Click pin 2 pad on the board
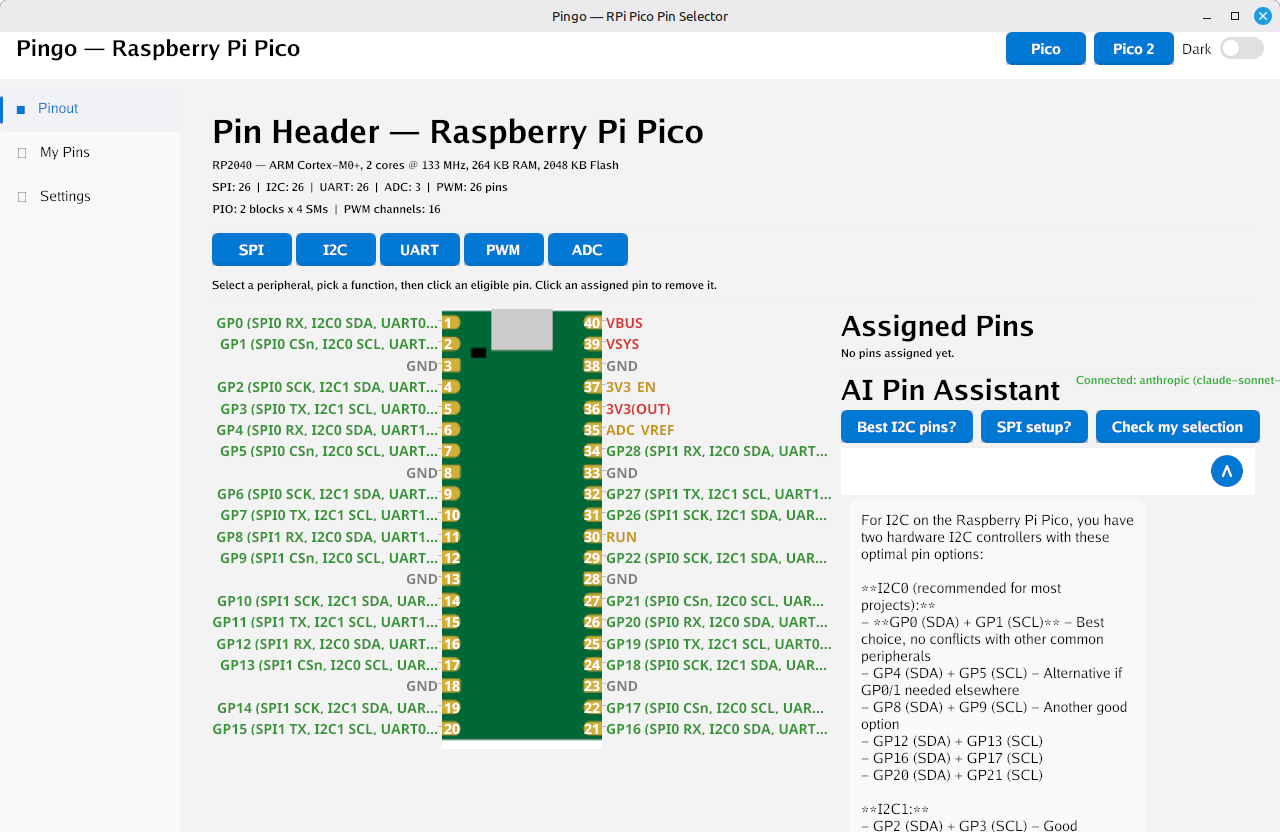This screenshot has height=832, width=1280. (451, 344)
